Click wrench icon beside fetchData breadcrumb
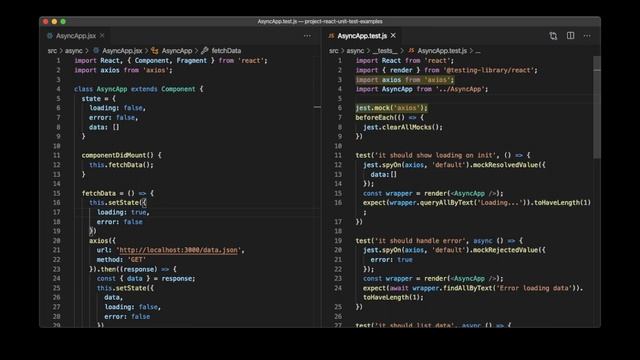 coord(204,51)
